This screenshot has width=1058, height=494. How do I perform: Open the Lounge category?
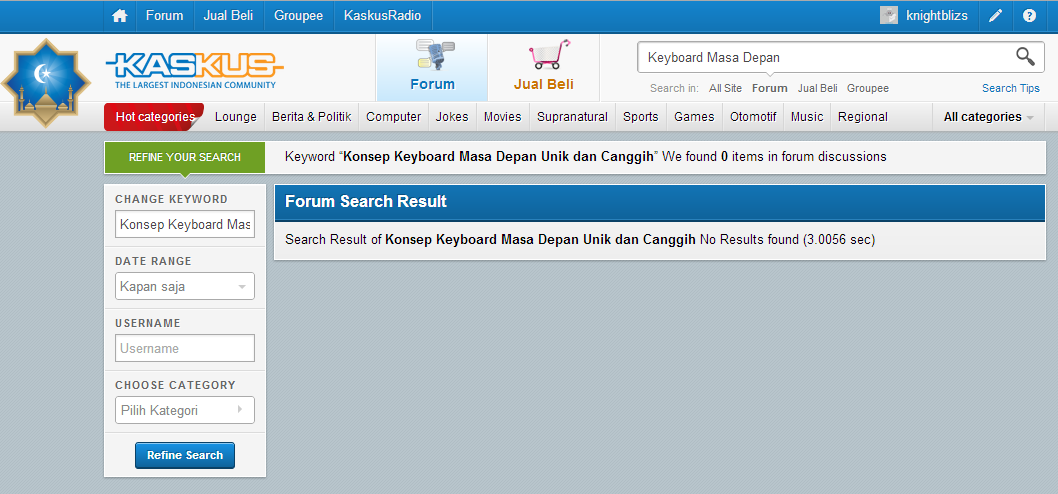click(x=235, y=117)
